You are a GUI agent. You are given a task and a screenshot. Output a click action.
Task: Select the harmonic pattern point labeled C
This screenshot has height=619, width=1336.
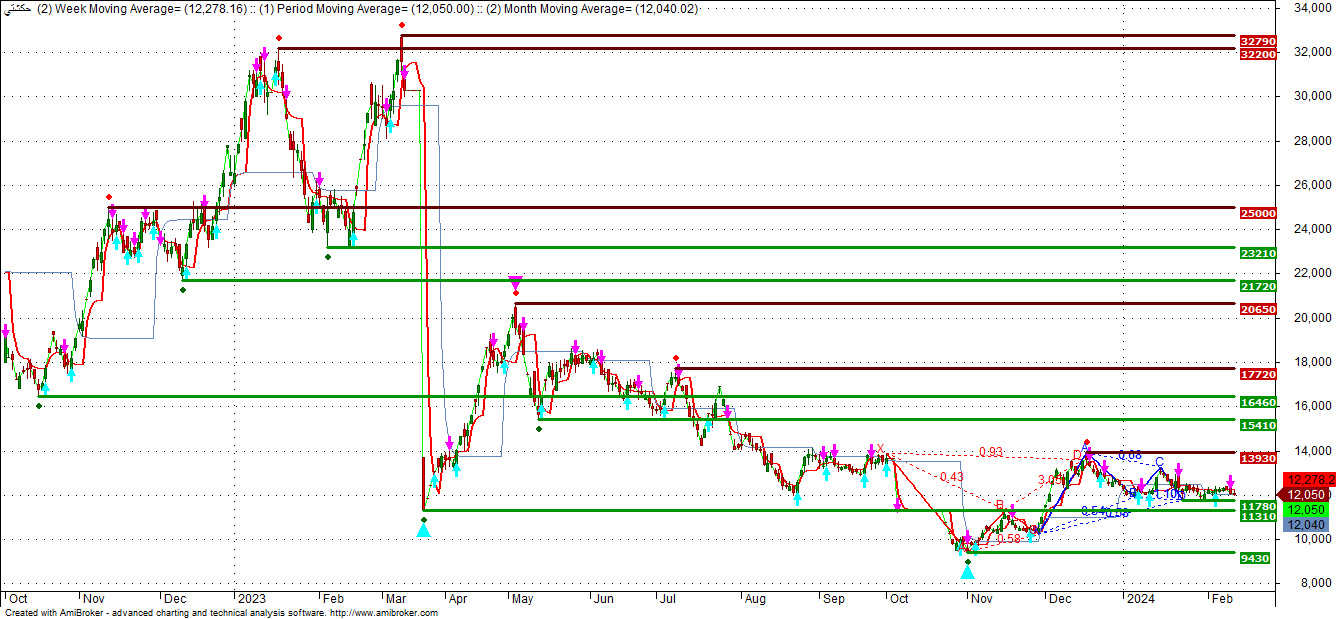pyautogui.click(x=1159, y=461)
